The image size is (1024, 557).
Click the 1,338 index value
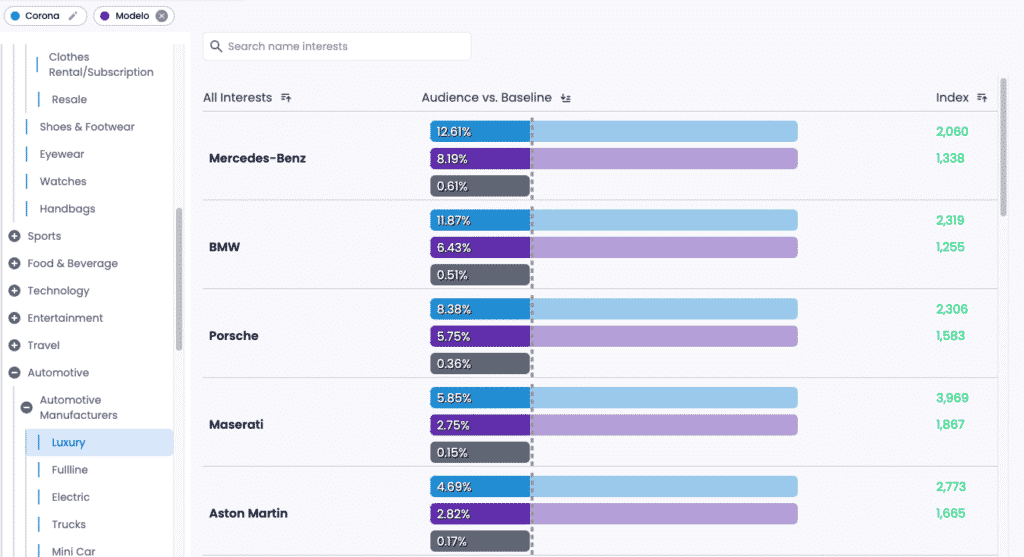950,158
